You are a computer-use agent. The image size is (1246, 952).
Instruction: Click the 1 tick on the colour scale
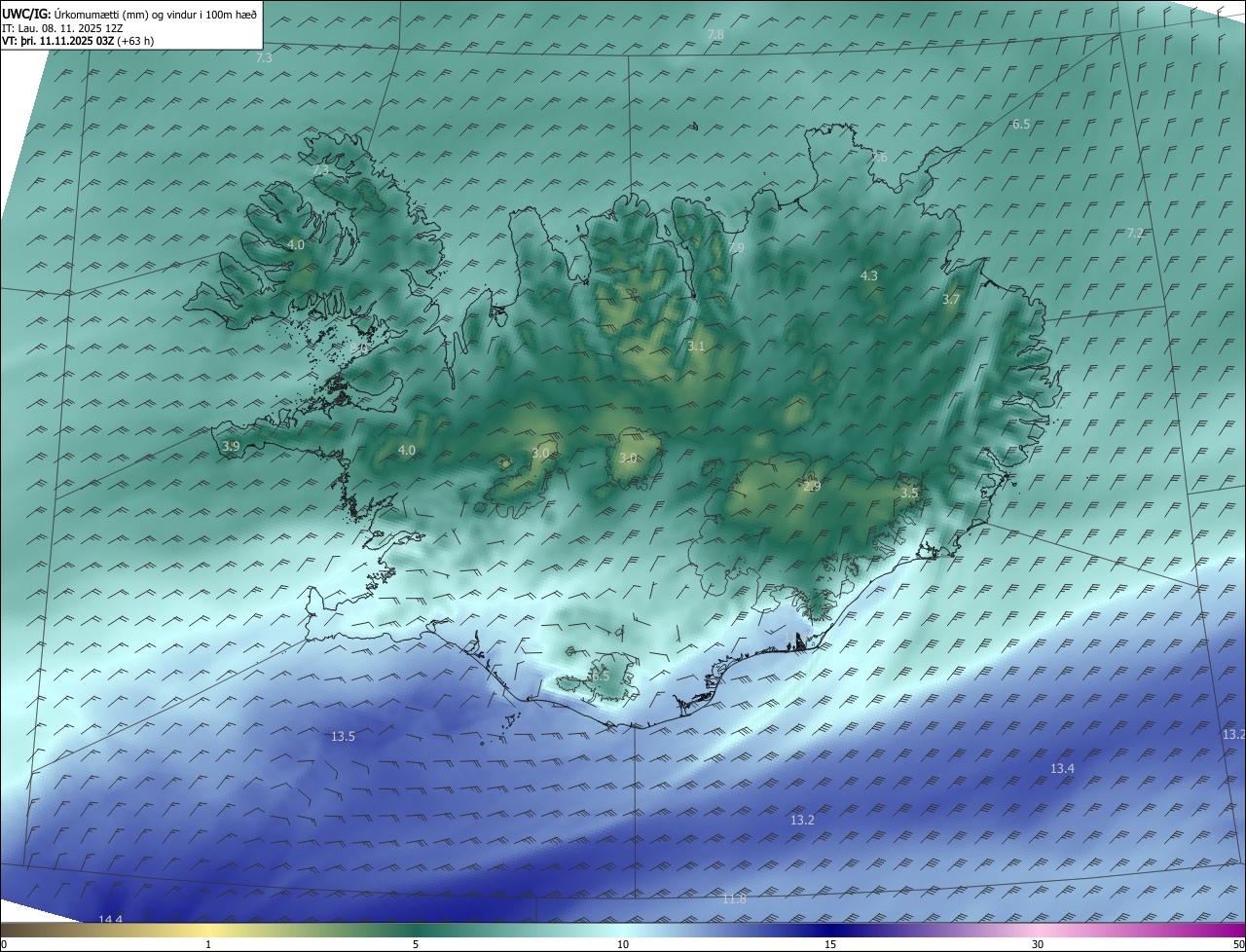208,944
